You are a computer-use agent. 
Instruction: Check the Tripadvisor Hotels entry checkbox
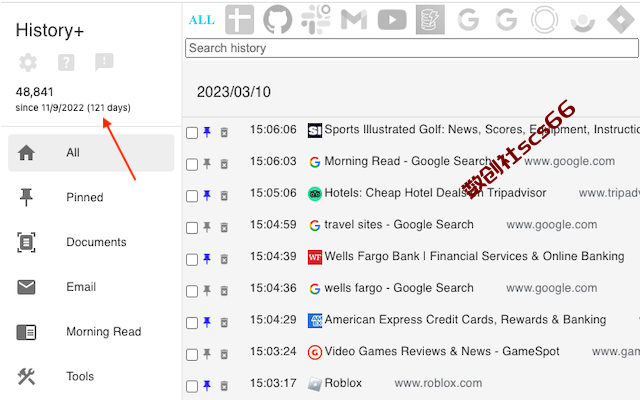[x=192, y=196]
